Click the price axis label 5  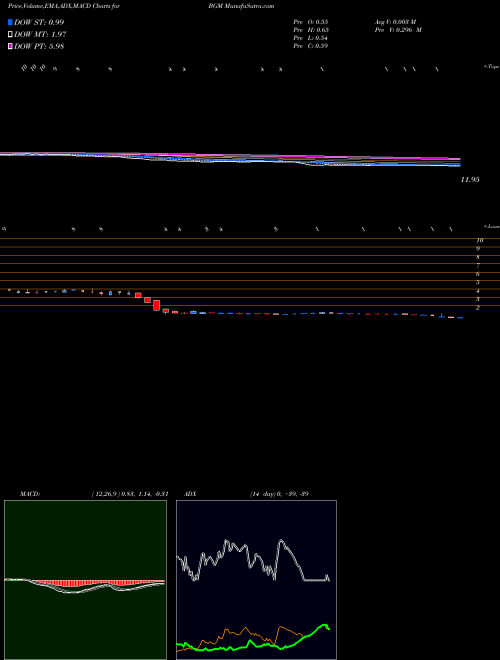coord(478,282)
